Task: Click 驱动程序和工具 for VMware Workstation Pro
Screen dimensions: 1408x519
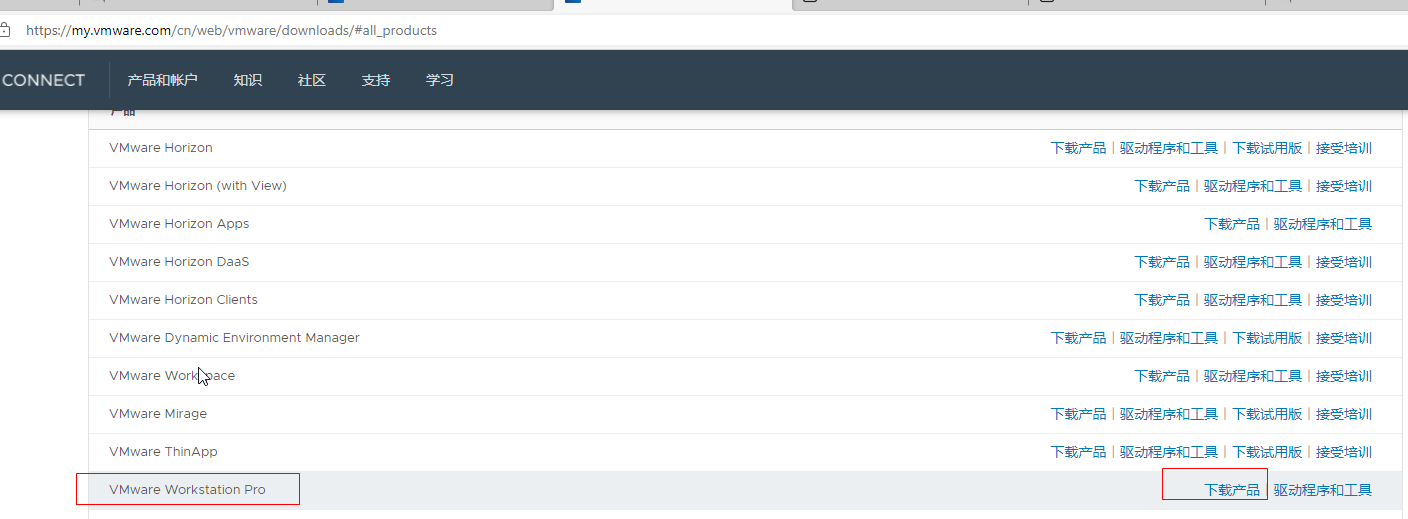Action: (1322, 490)
